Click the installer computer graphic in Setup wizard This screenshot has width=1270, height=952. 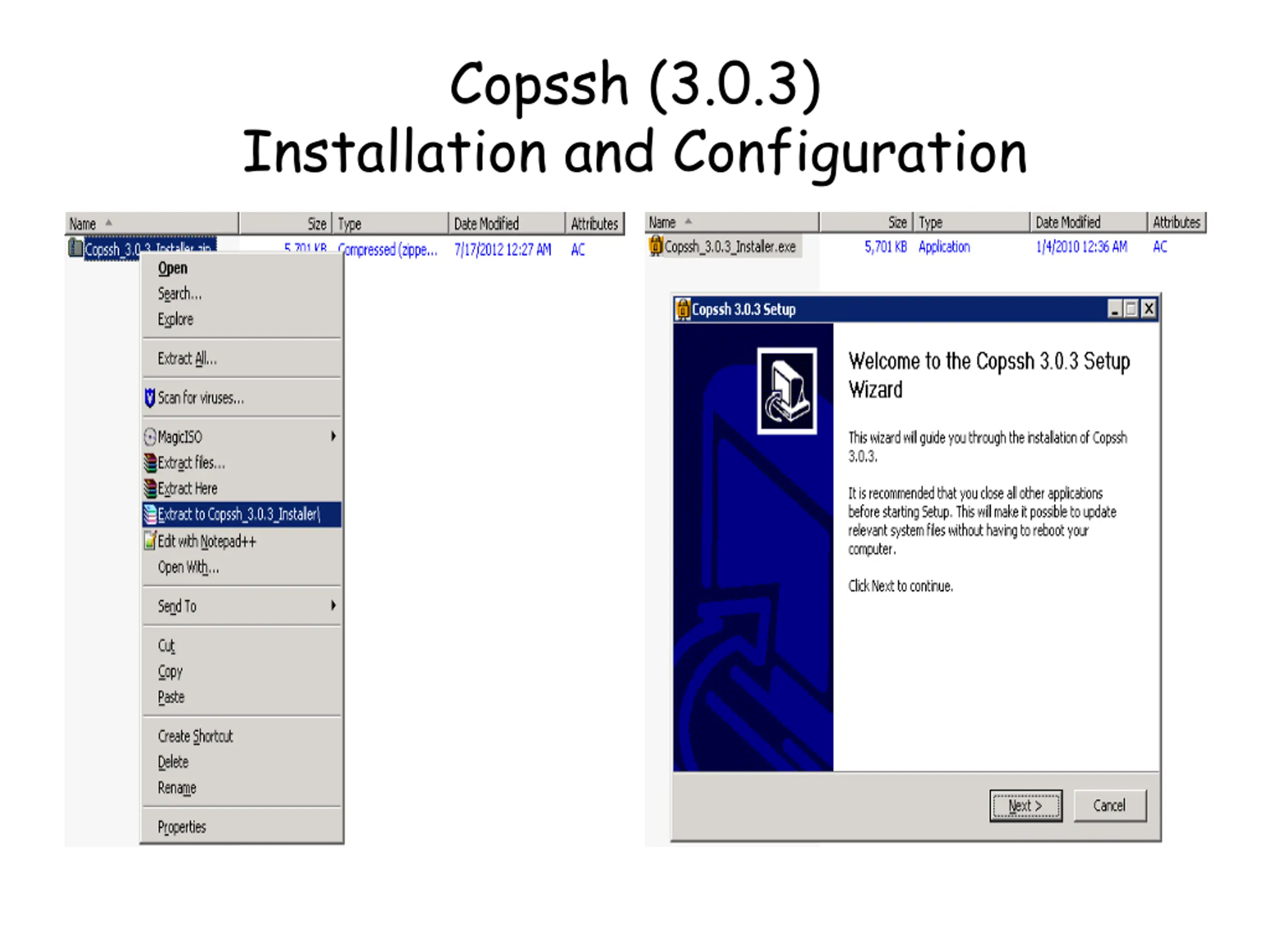pyautogui.click(x=787, y=391)
